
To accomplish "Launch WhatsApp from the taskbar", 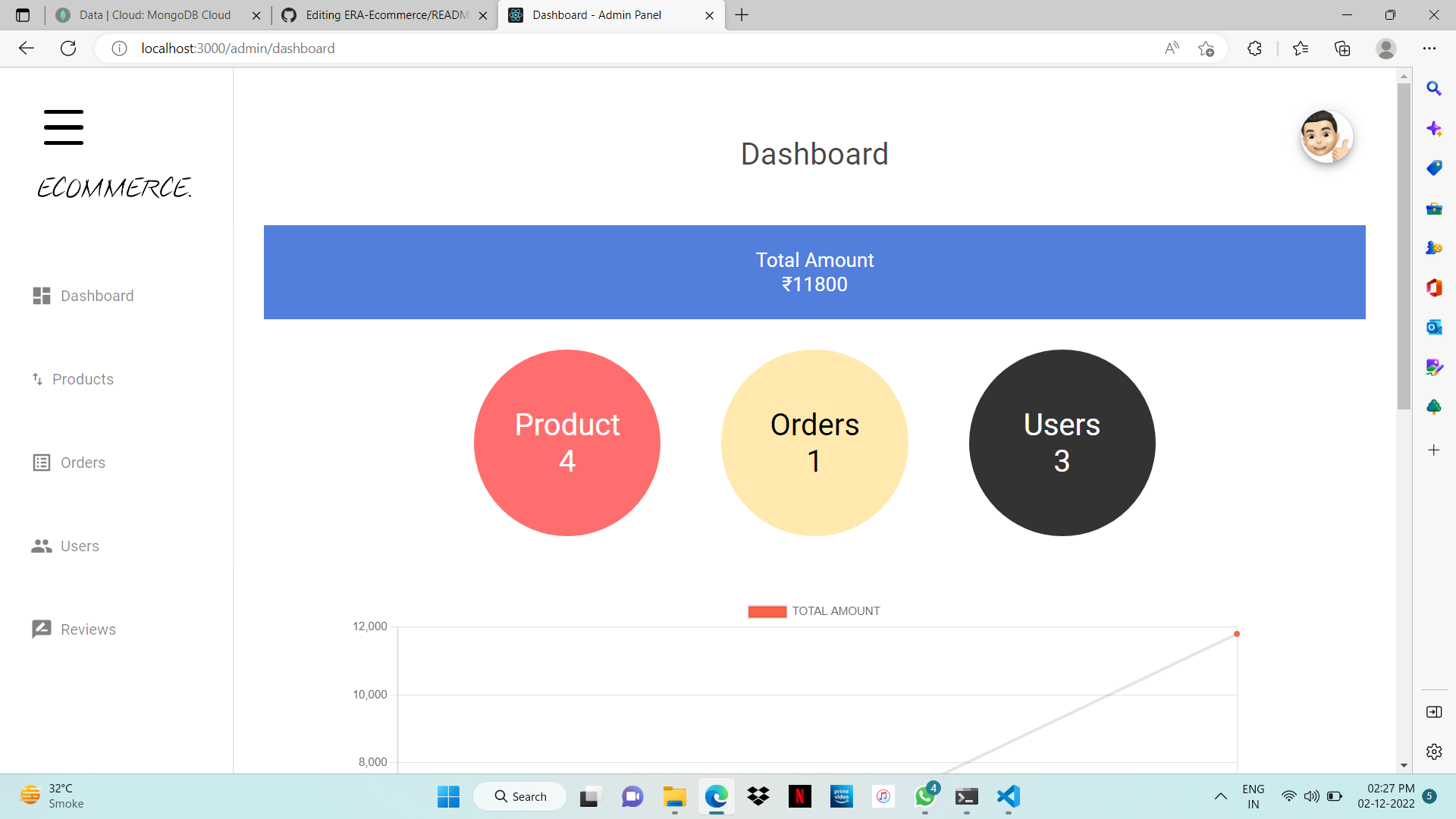I will click(x=924, y=797).
